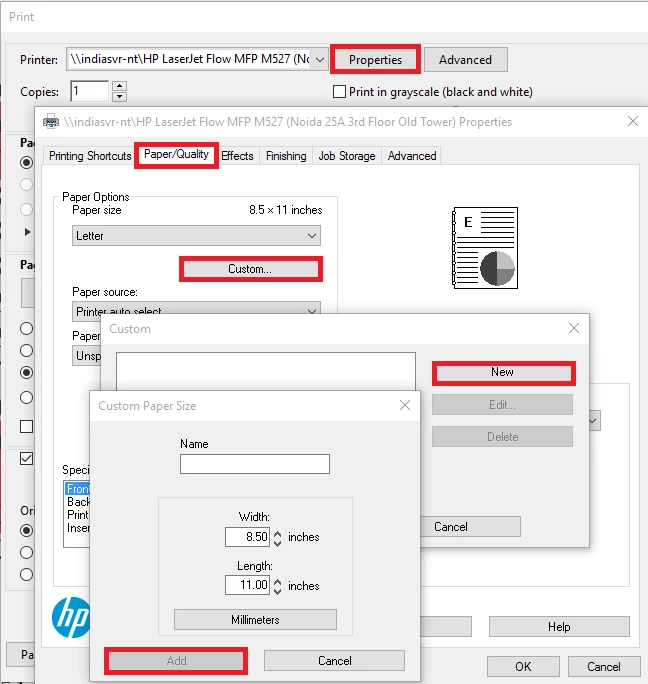This screenshot has height=684, width=648.
Task: Click OK in Properties window
Action: [523, 667]
